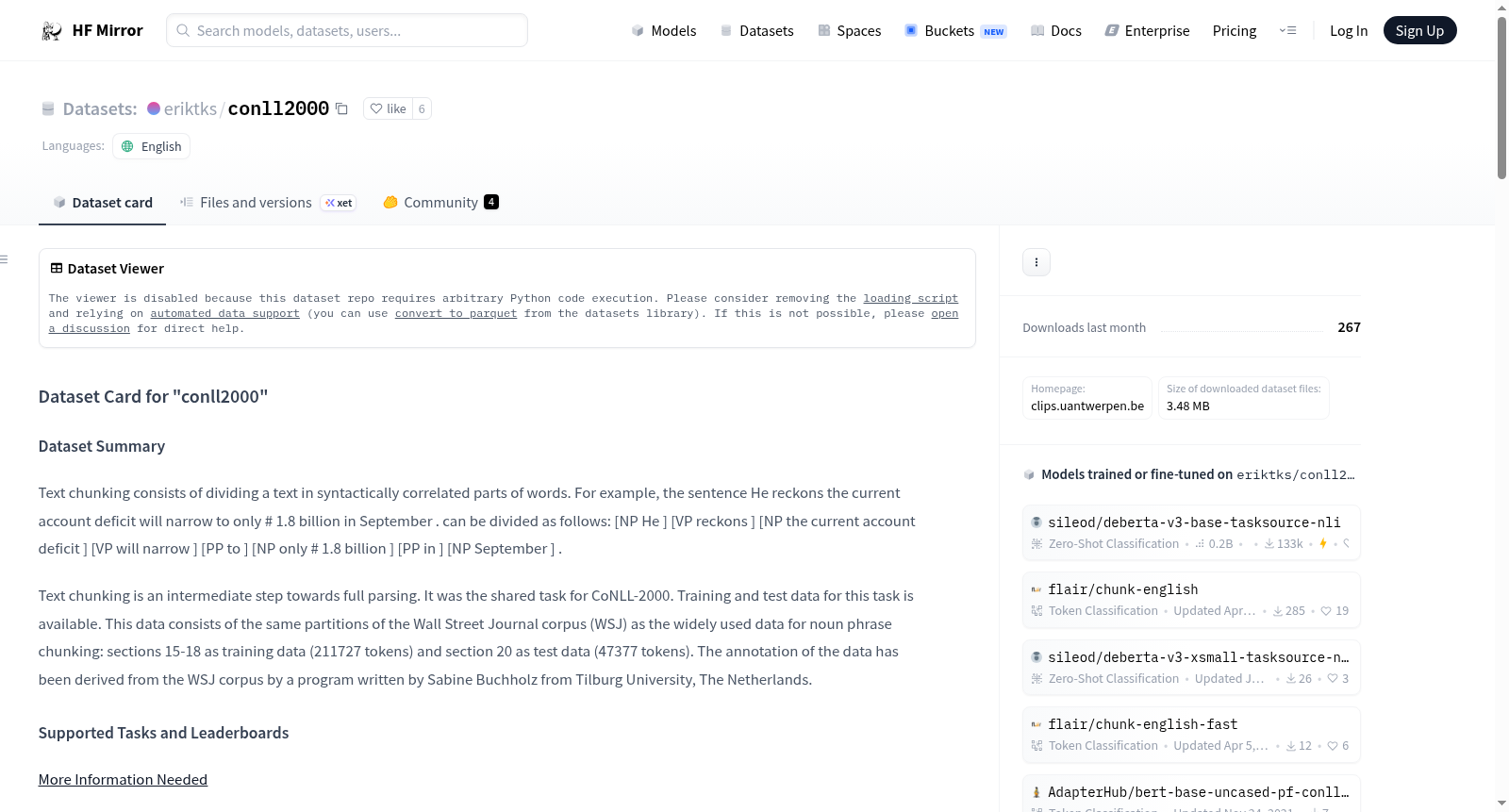The width and height of the screenshot is (1509, 812).
Task: Click the 3.48 MB download size value
Action: 1187,406
